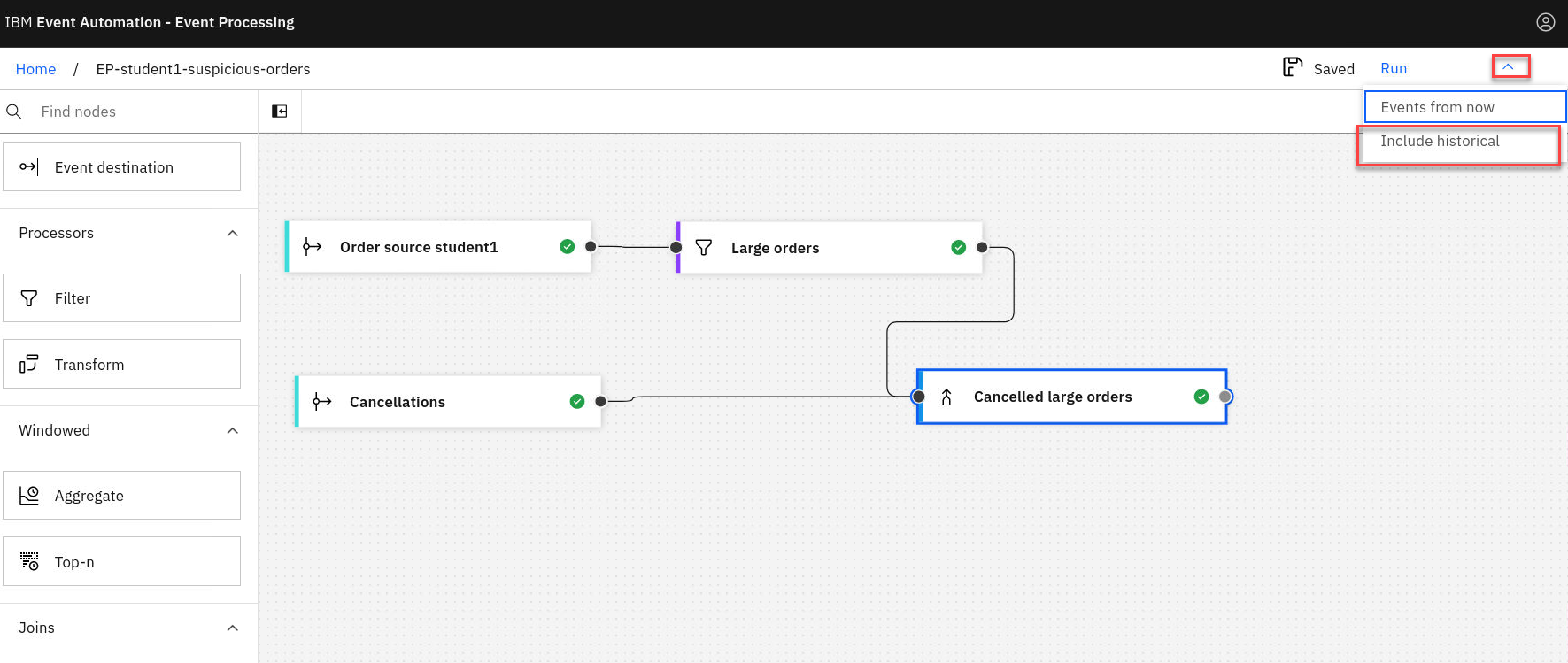This screenshot has width=1568, height=663.
Task: Click the green check on Large orders
Action: tap(958, 248)
